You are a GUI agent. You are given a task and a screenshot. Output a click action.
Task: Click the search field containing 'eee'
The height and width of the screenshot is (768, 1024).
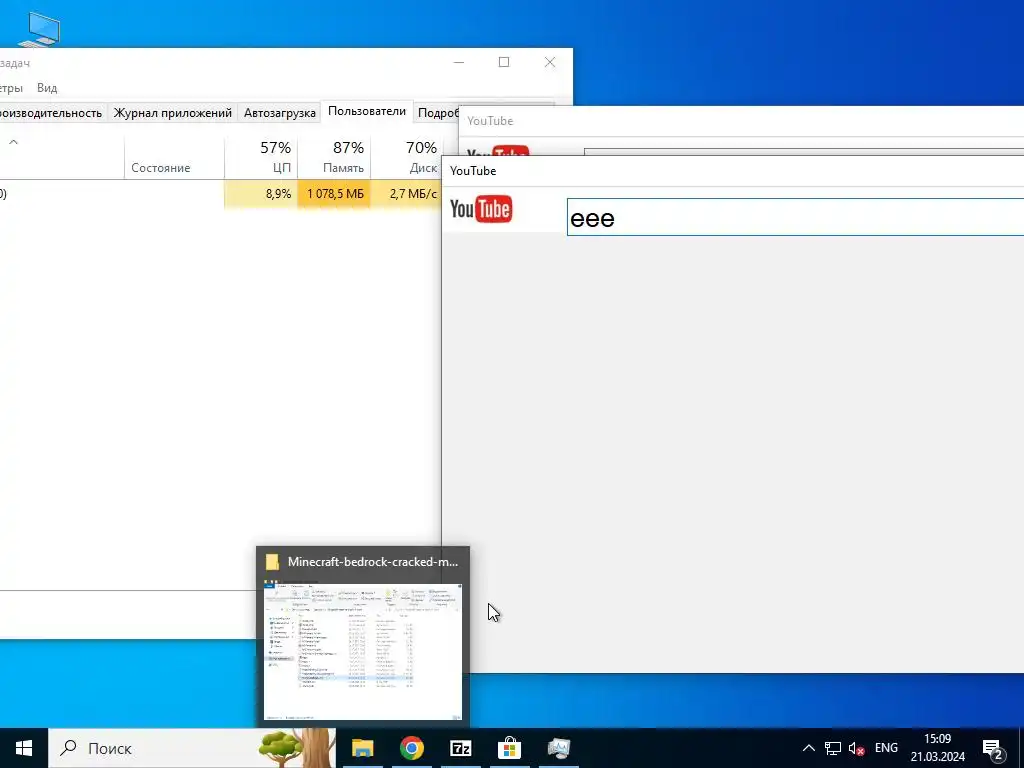(795, 217)
